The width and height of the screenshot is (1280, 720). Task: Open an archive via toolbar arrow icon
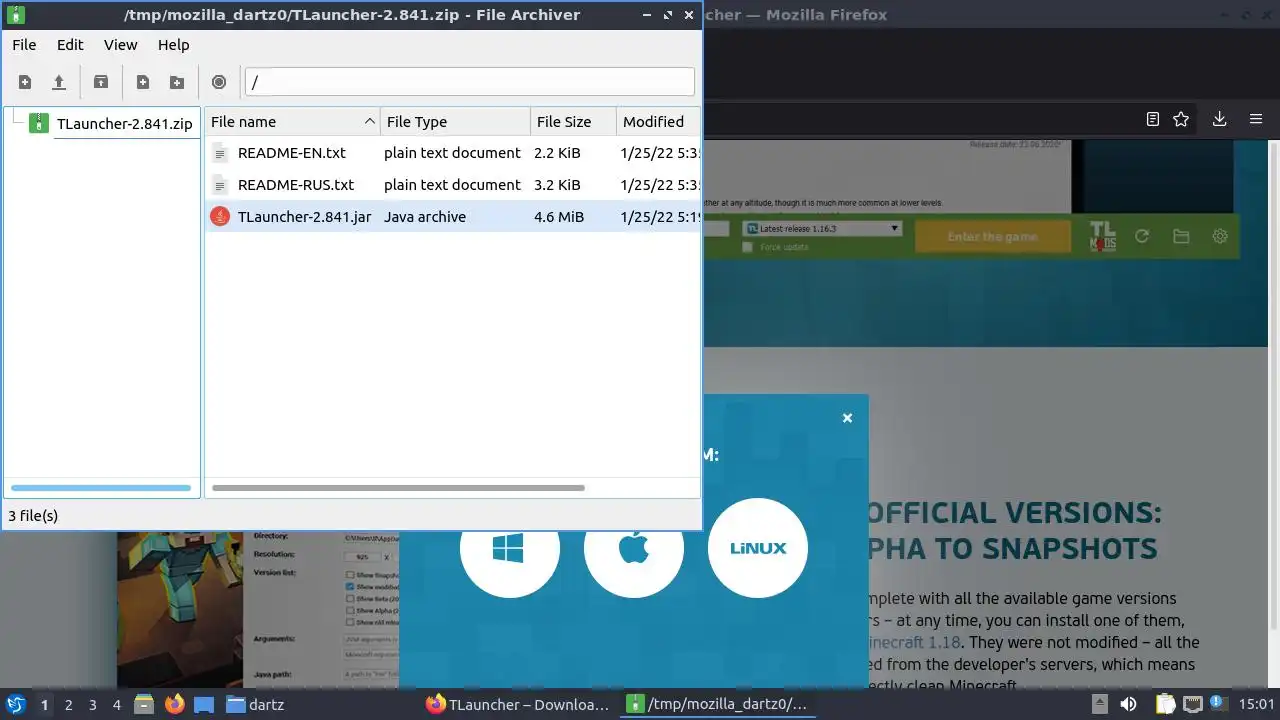pos(59,82)
